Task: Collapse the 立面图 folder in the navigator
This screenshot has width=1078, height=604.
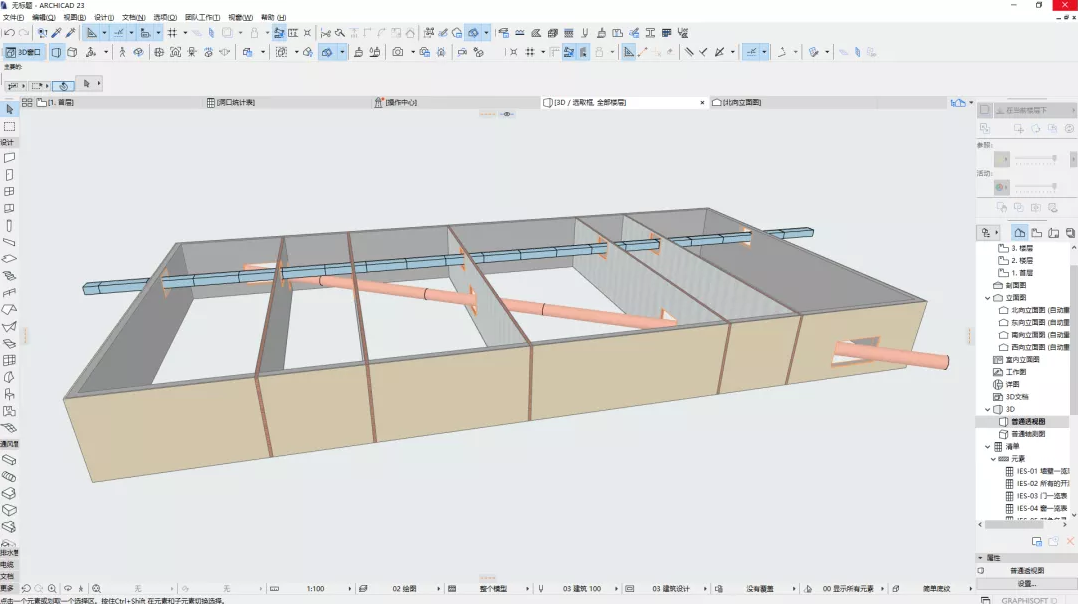Action: click(x=987, y=298)
